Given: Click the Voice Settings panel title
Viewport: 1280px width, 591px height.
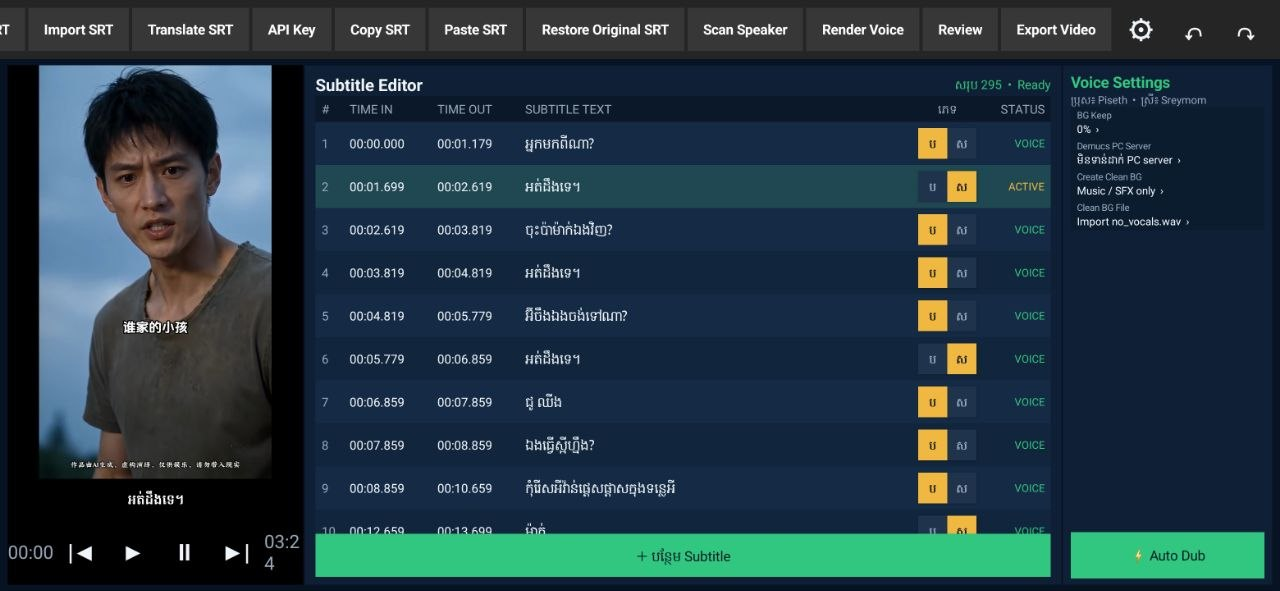Looking at the screenshot, I should point(1120,83).
